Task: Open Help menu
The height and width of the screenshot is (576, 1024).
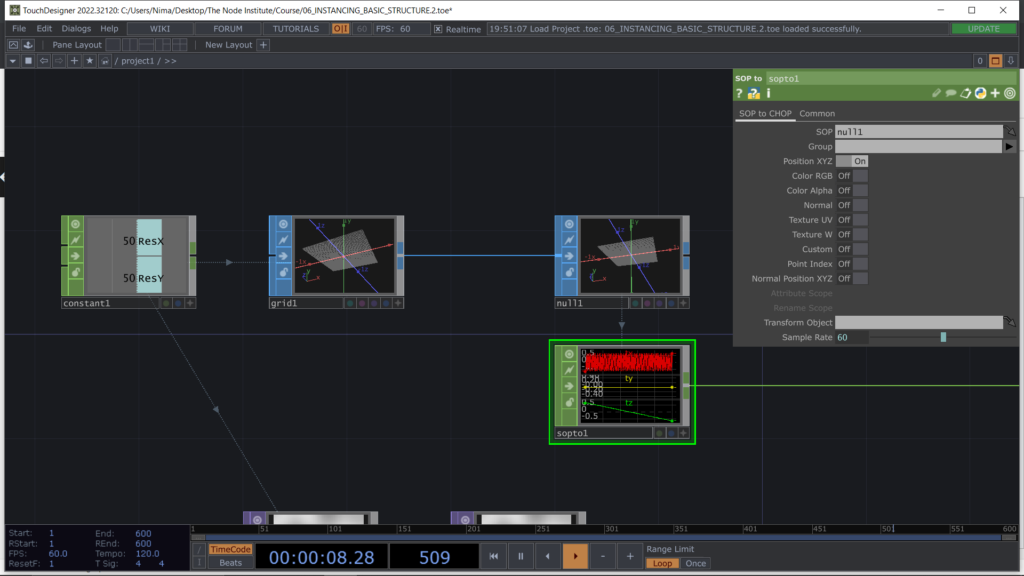Action: tap(109, 29)
